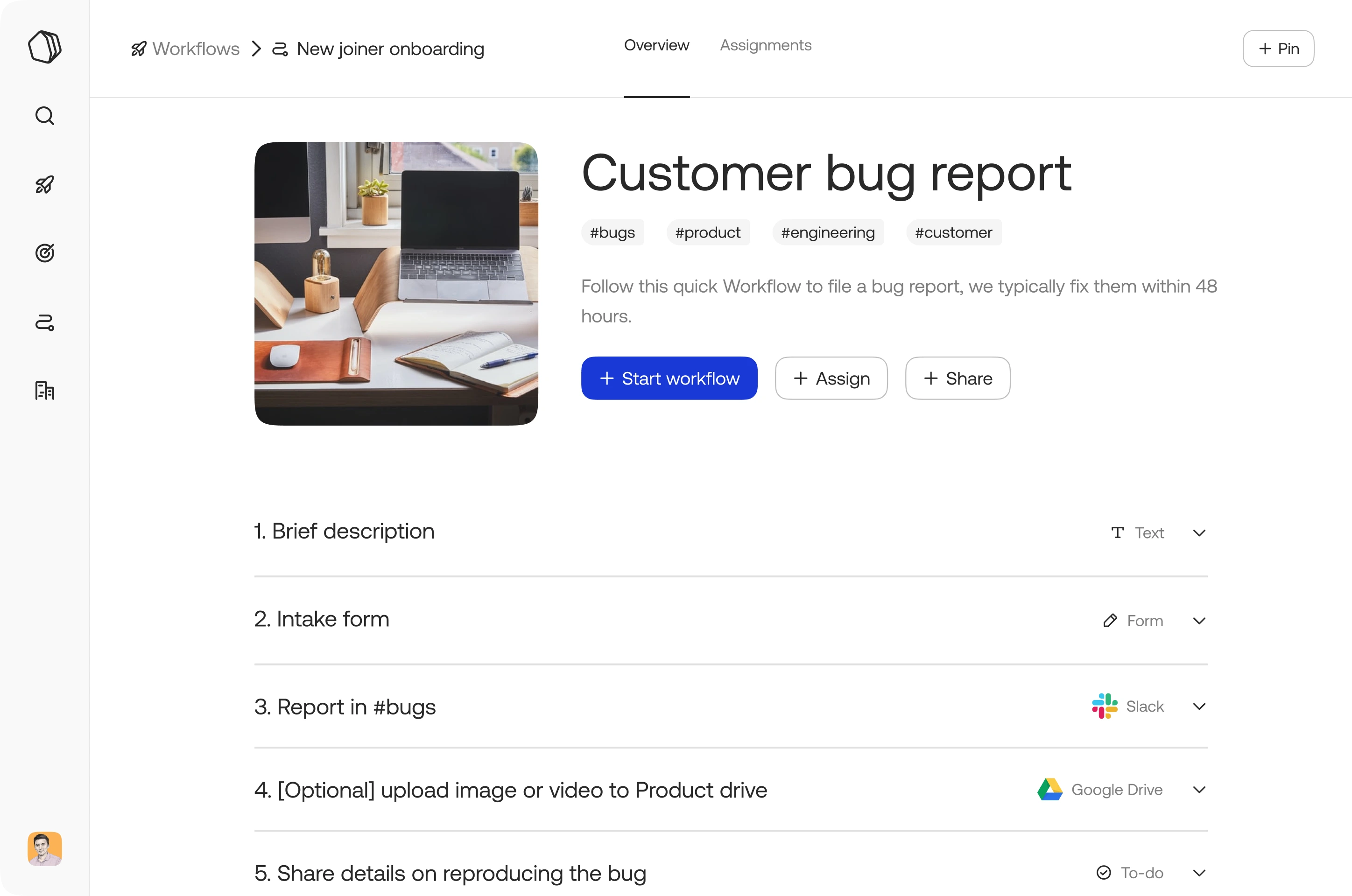This screenshot has width=1352, height=896.
Task: Expand the Brief description step
Action: pyautogui.click(x=1199, y=532)
